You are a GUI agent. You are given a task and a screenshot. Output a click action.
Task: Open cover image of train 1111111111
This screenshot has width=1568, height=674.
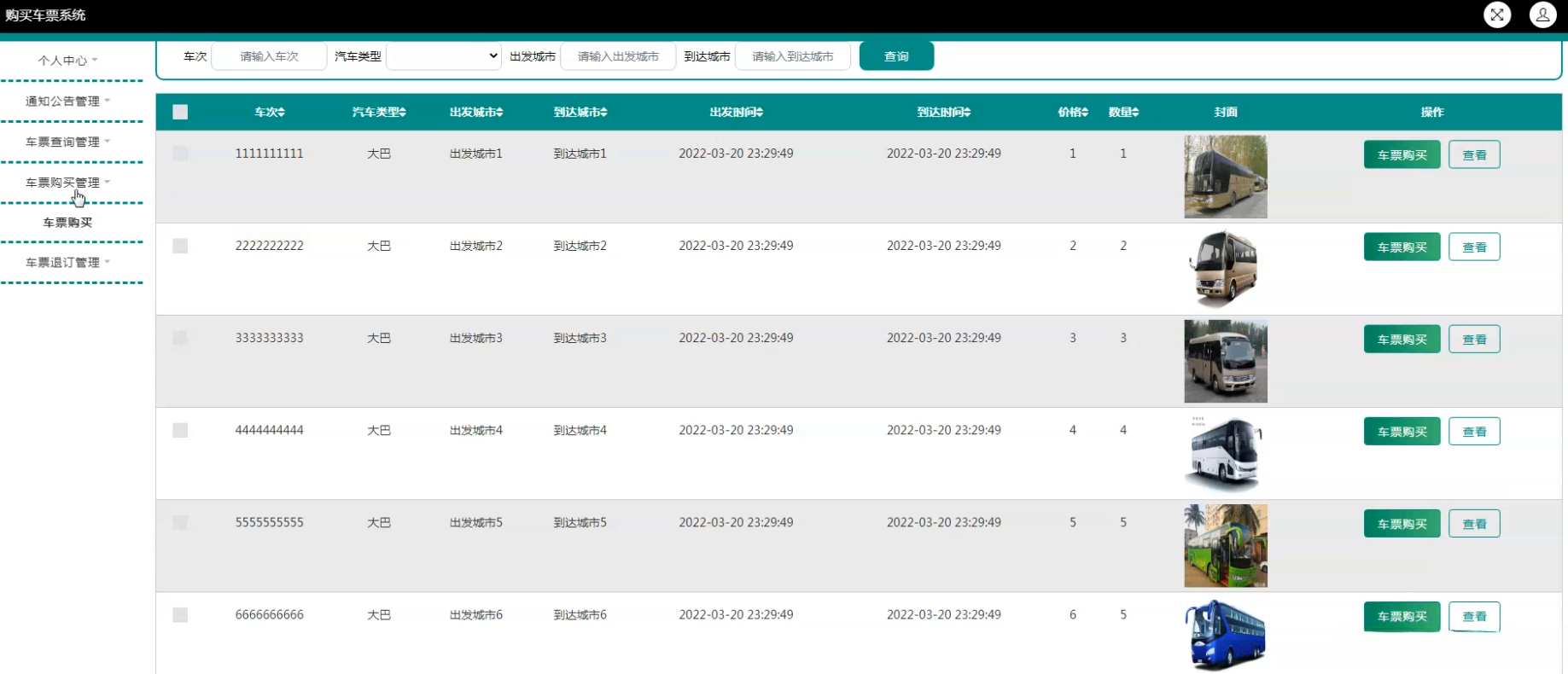pyautogui.click(x=1226, y=177)
